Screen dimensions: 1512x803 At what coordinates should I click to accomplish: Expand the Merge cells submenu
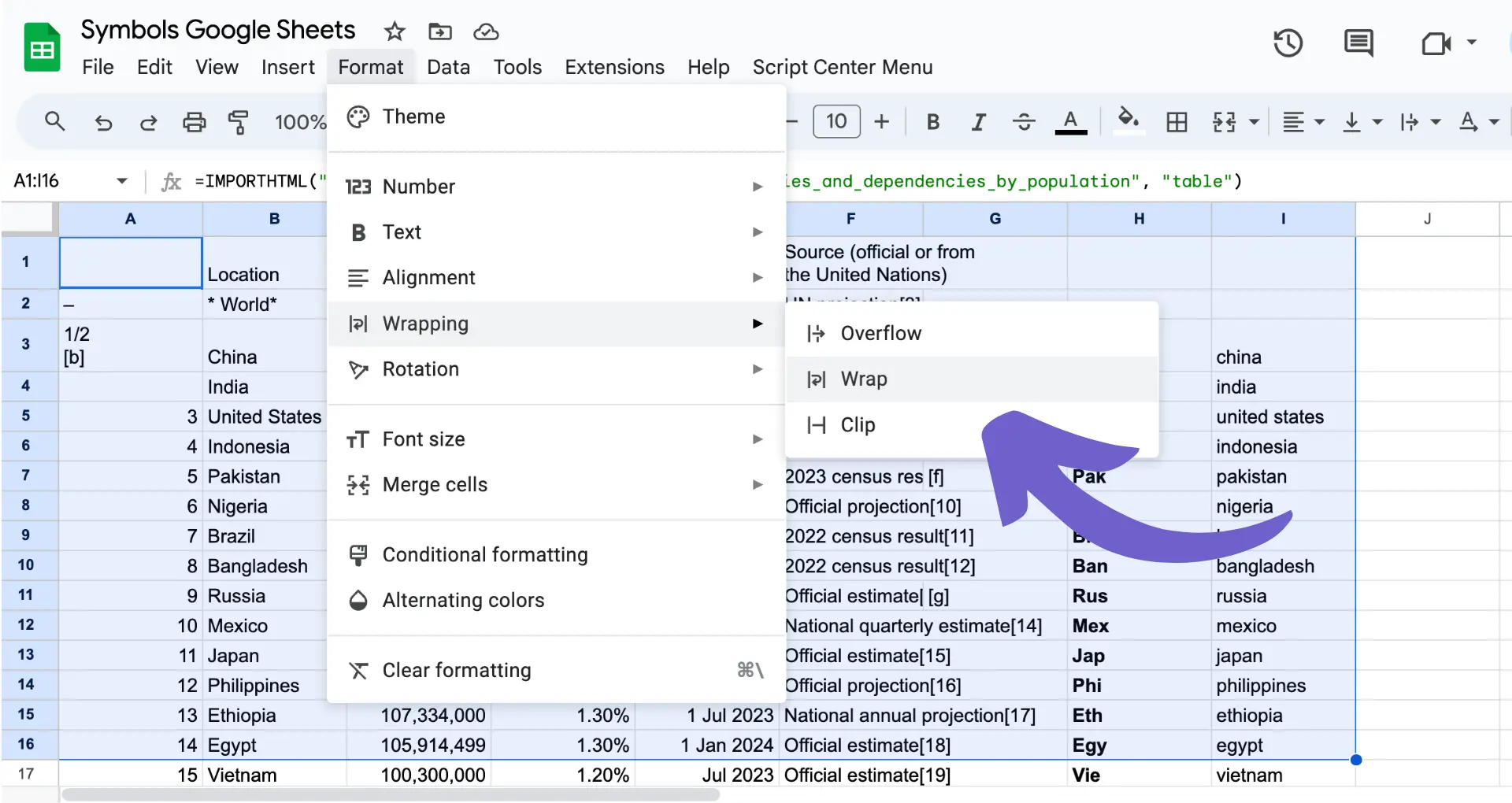[x=556, y=485]
